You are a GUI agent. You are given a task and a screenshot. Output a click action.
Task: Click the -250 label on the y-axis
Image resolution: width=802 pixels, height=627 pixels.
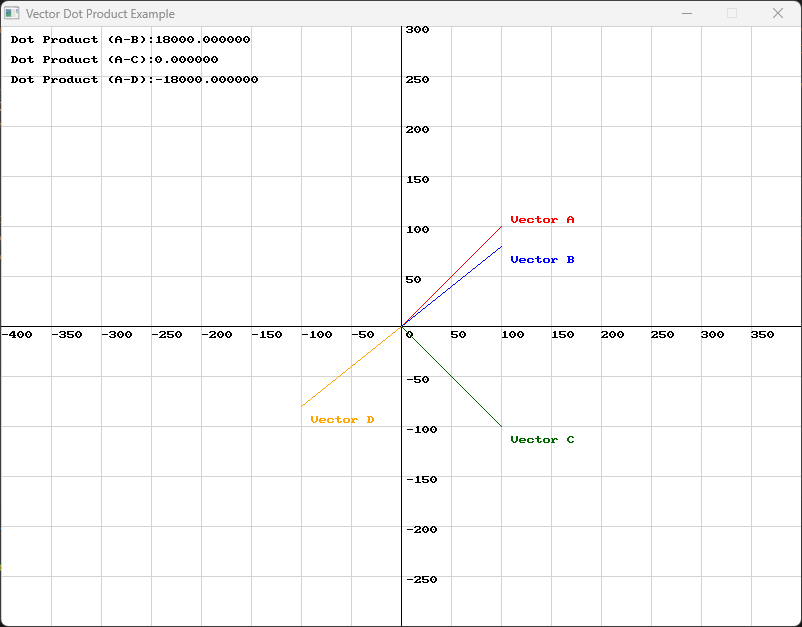[x=419, y=579]
